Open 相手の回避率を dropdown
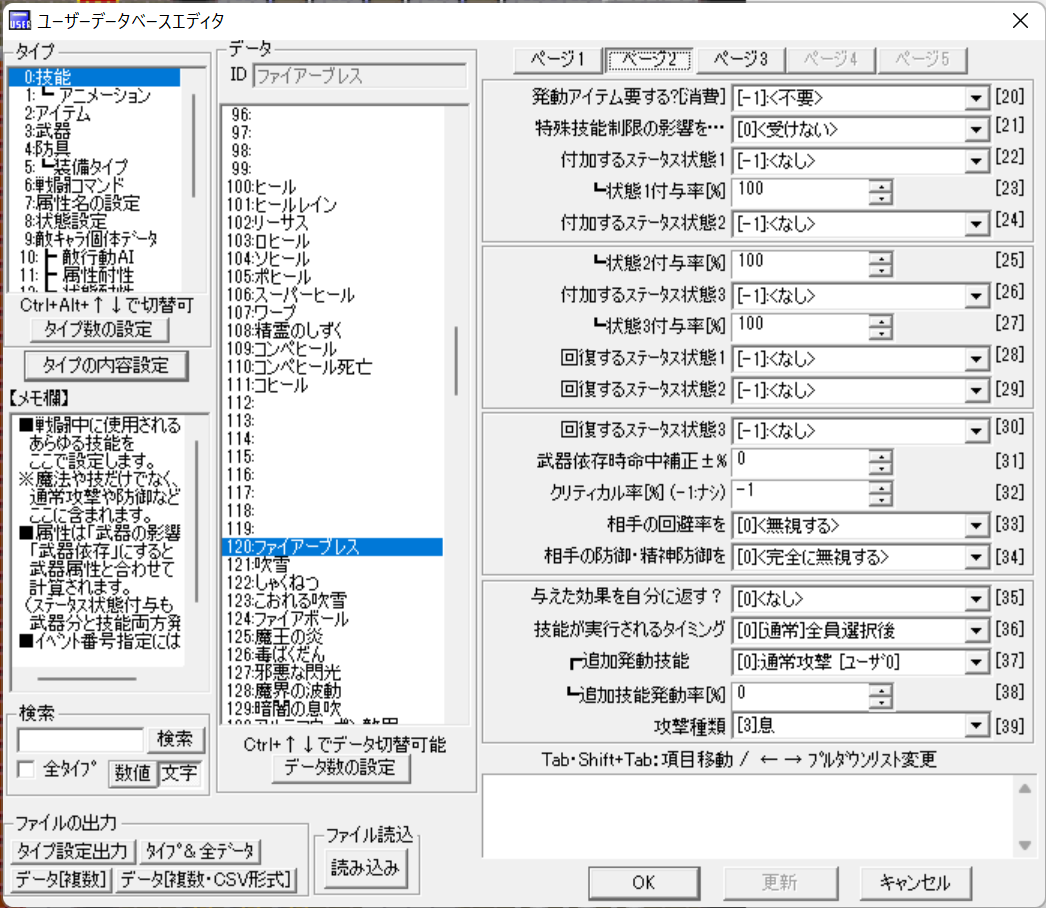The height and width of the screenshot is (908, 1046). pyautogui.click(x=976, y=526)
